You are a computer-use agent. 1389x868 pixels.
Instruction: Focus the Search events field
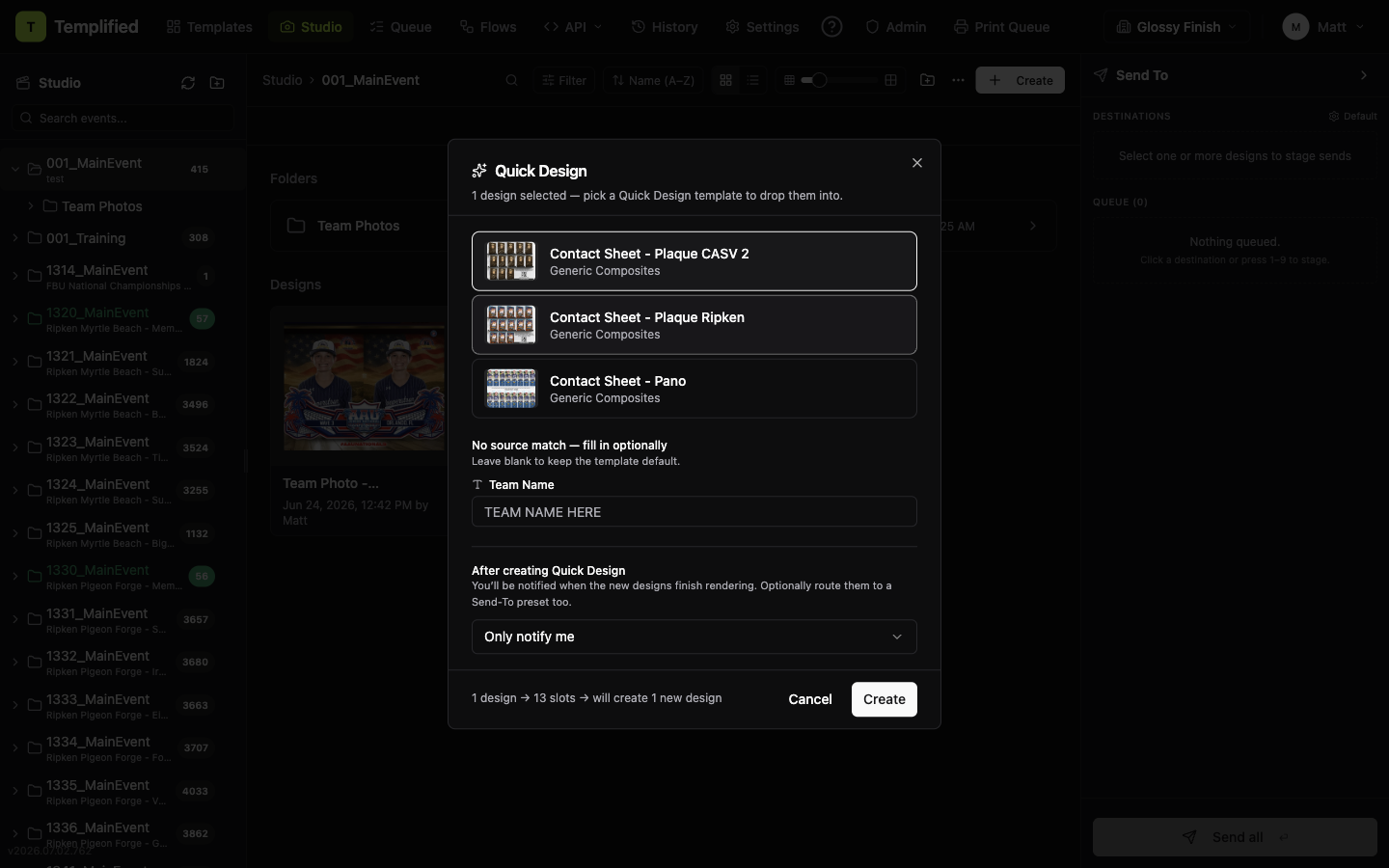(x=122, y=118)
